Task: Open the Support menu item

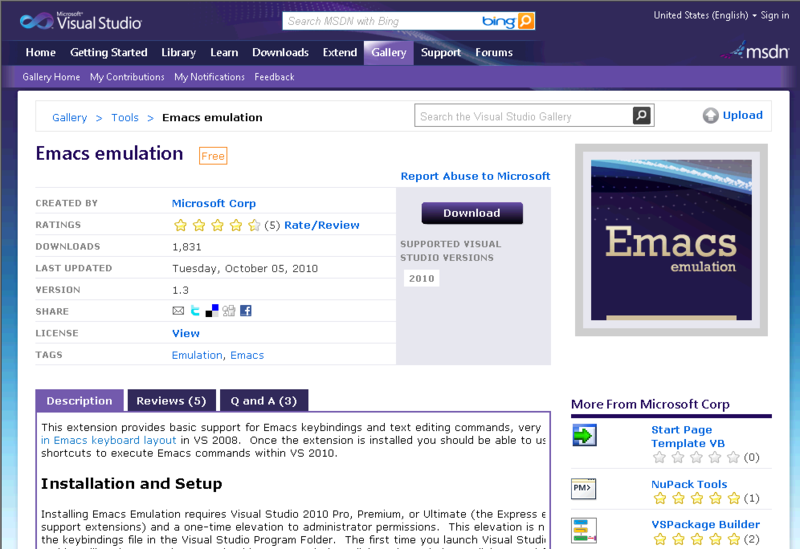Action: click(x=441, y=53)
